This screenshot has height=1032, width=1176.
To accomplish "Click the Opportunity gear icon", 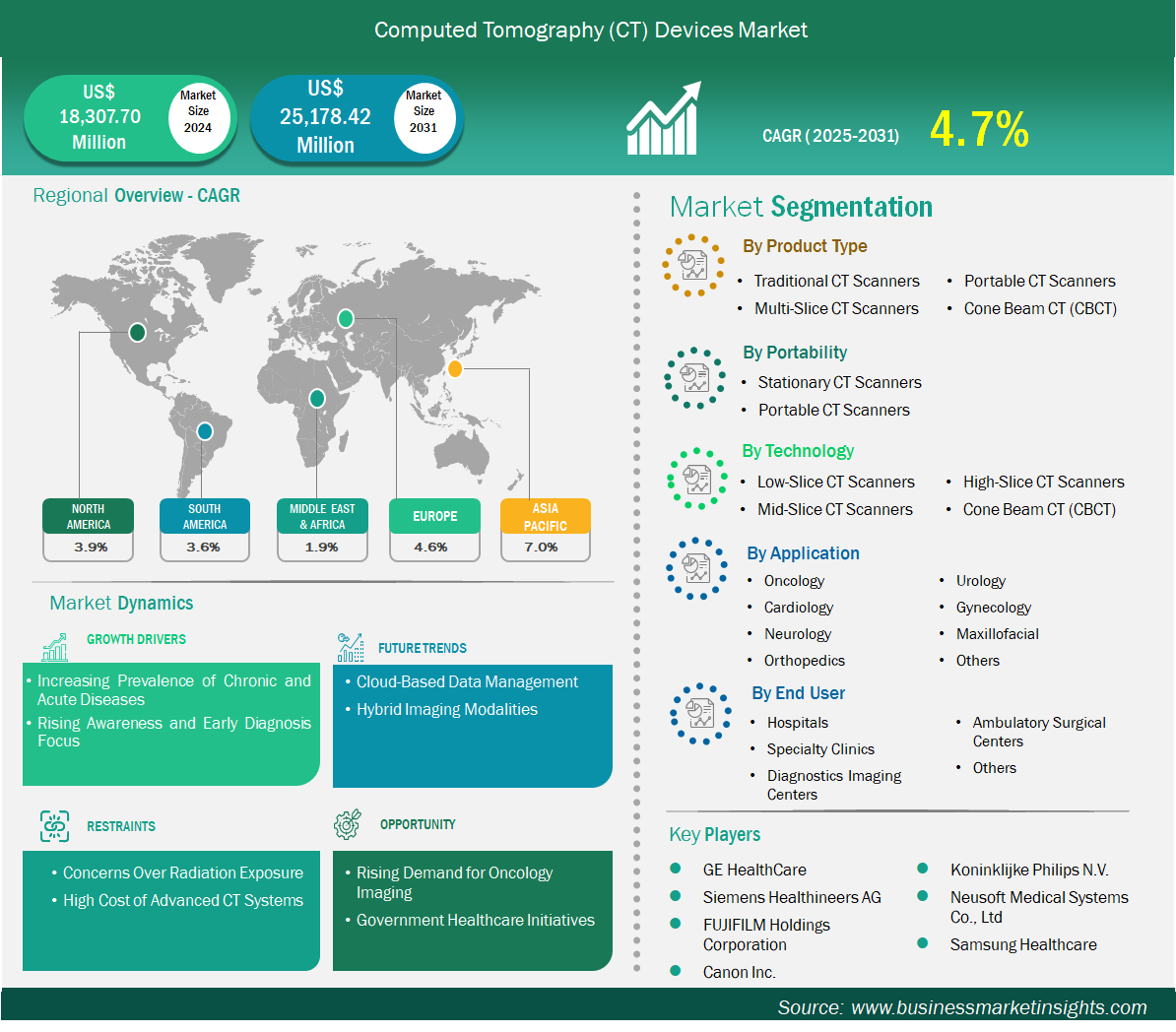I will click(x=348, y=825).
